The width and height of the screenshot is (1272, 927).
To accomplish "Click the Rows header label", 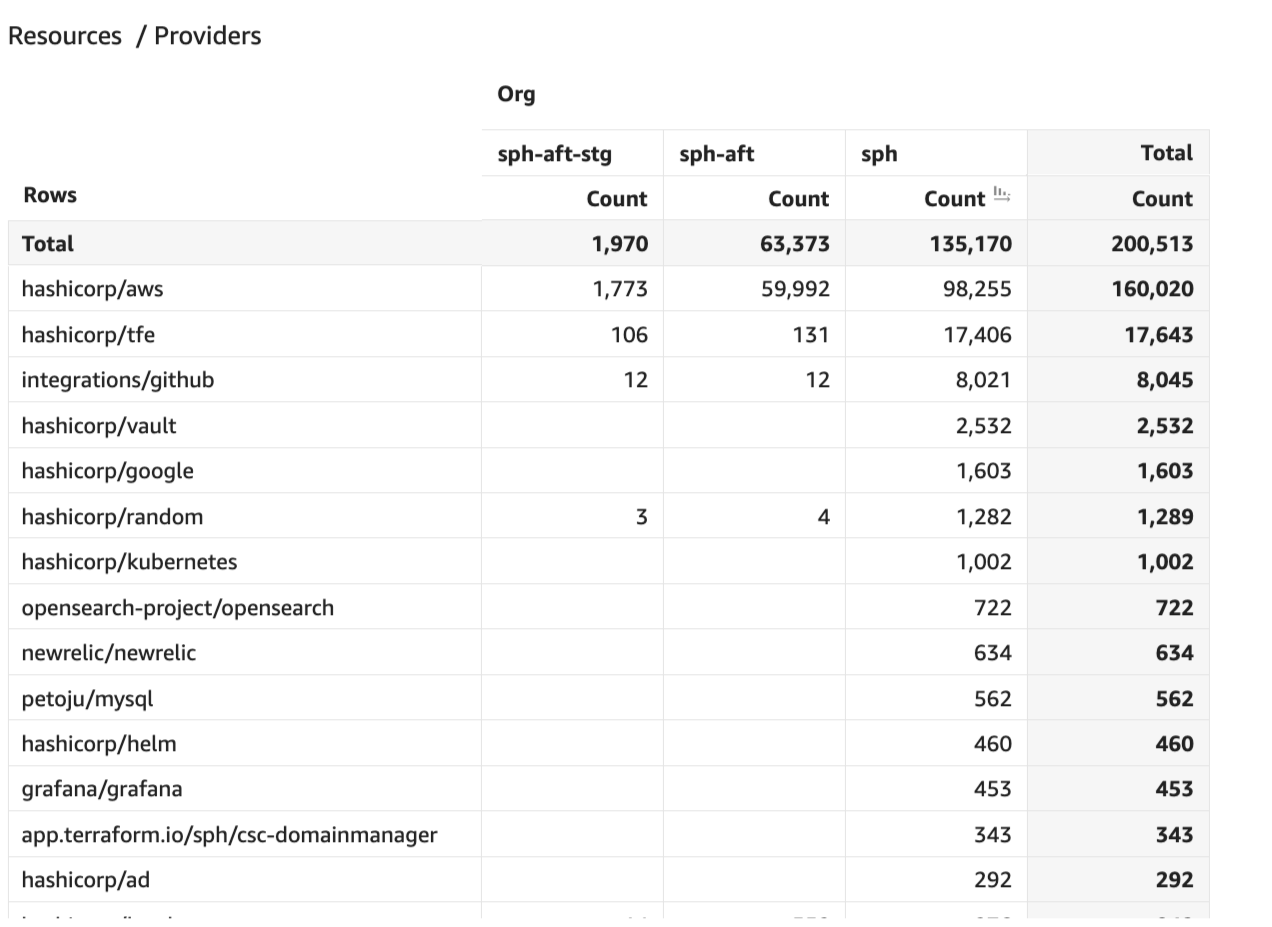I will (x=50, y=195).
